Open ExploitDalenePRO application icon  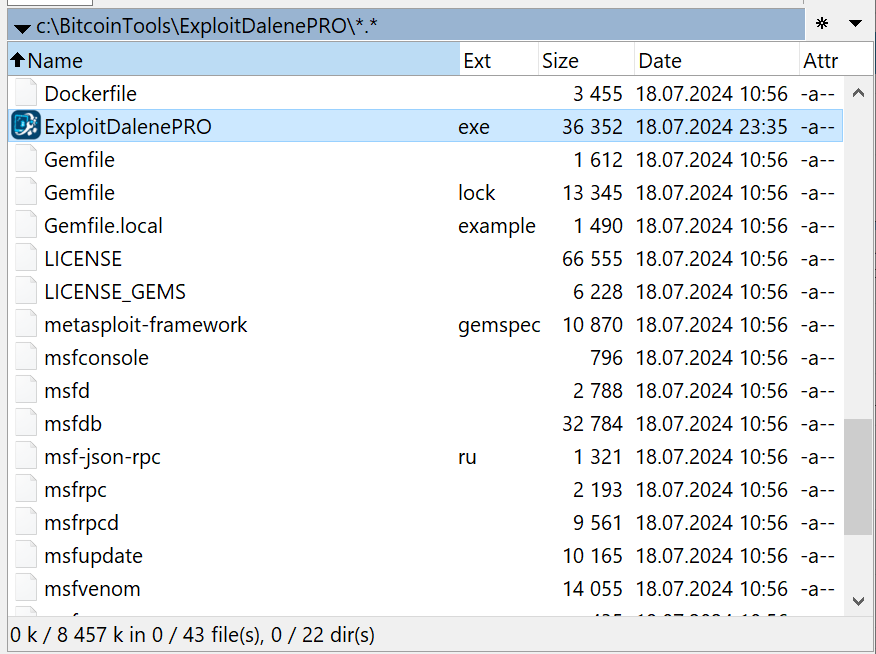point(26,125)
